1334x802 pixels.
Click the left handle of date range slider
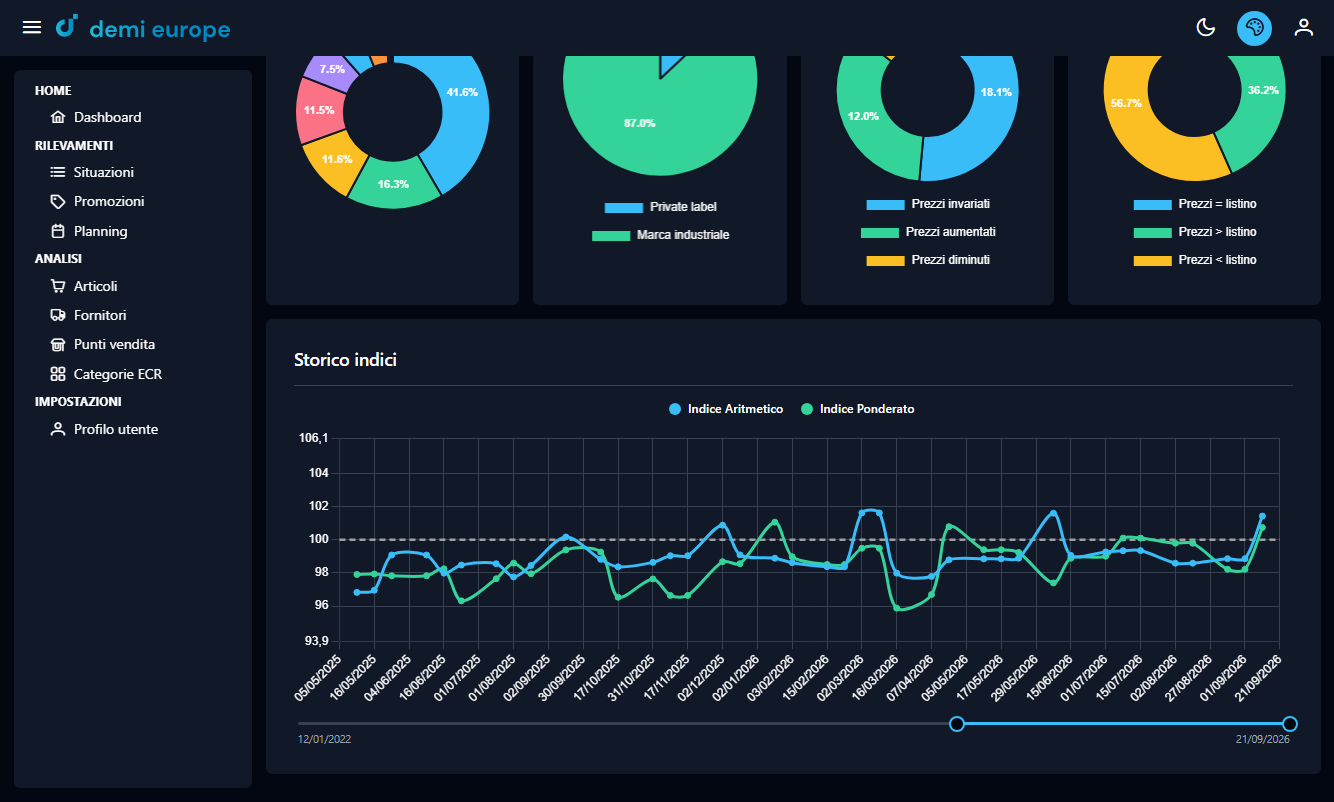pyautogui.click(x=957, y=723)
